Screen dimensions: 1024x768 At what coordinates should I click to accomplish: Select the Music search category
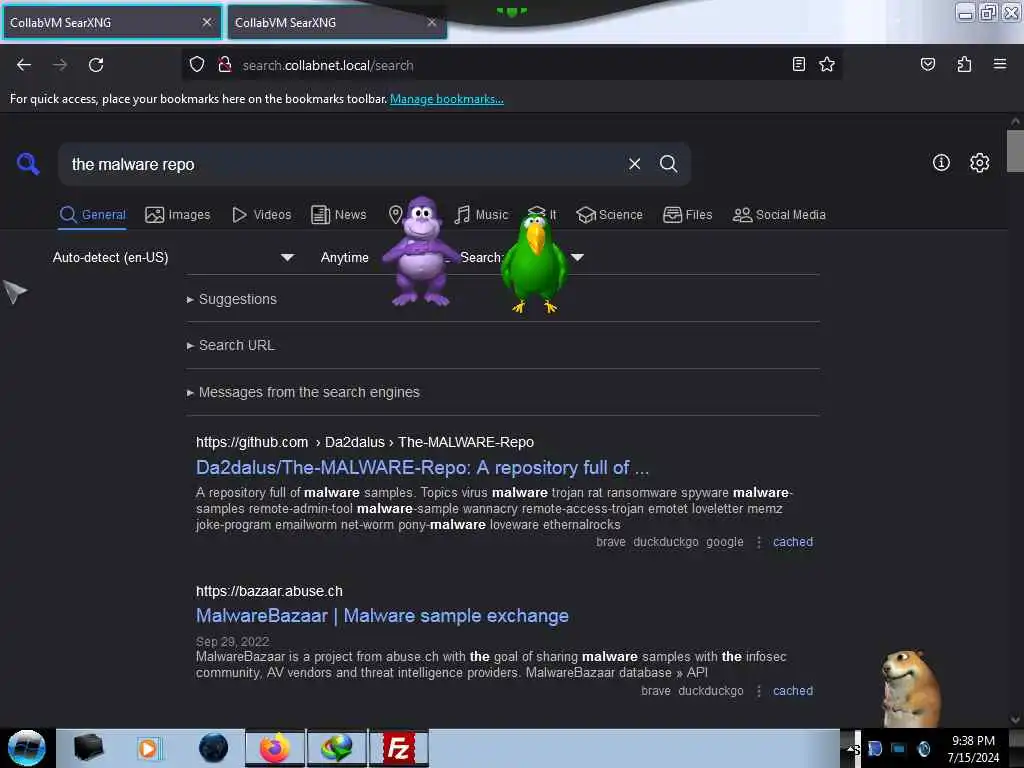coord(481,214)
